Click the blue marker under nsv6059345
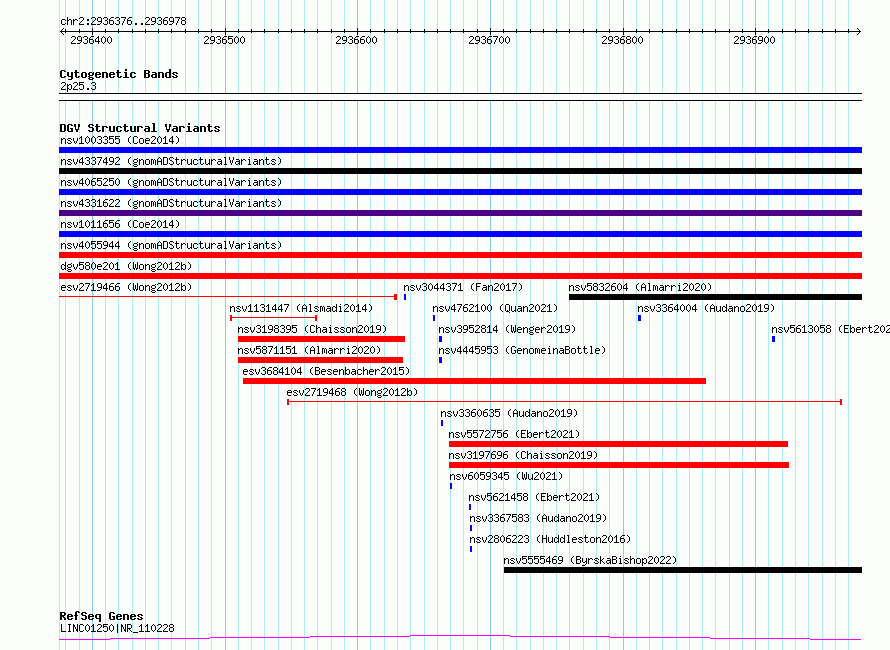The width and height of the screenshot is (890, 650). [451, 486]
